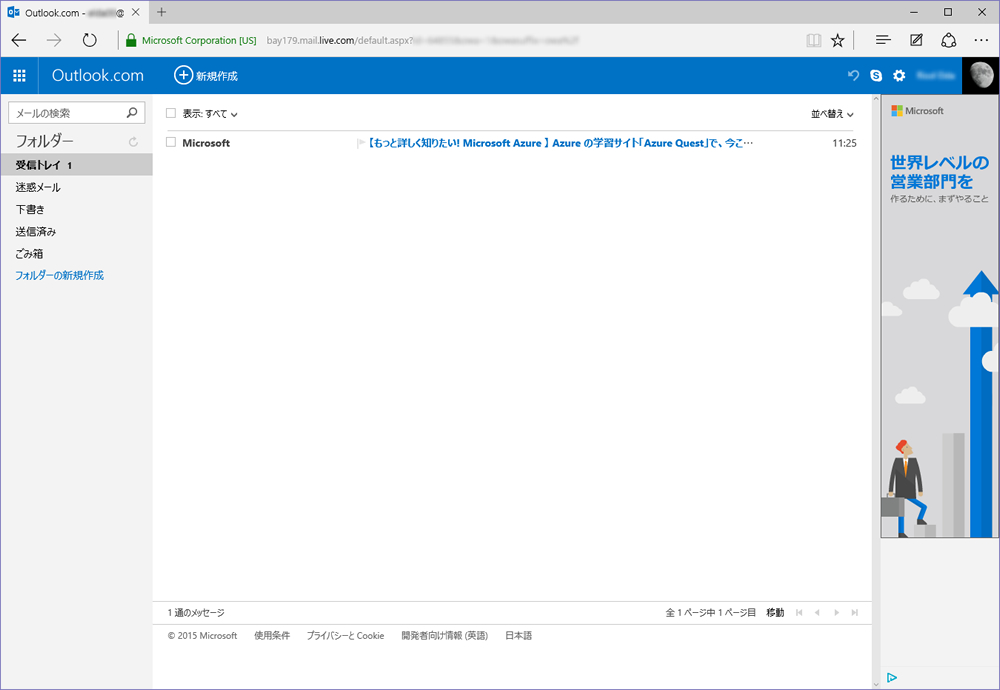
Task: Add page to favorites star icon
Action: 837,40
